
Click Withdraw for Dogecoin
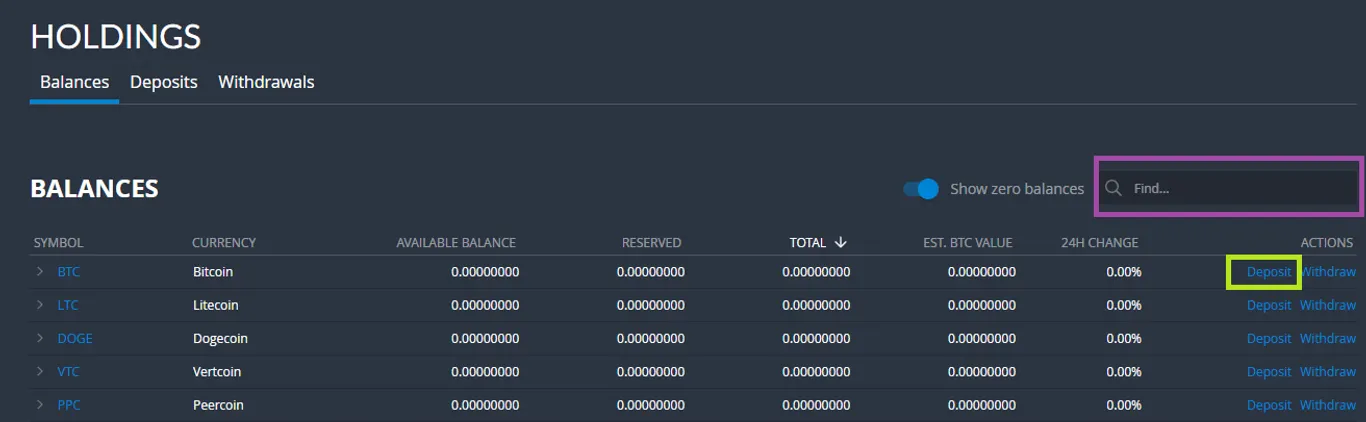click(1328, 338)
